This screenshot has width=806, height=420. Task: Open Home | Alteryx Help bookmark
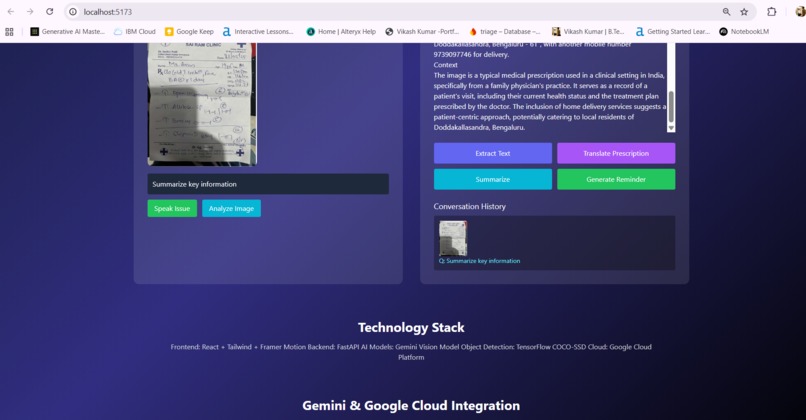(x=341, y=31)
